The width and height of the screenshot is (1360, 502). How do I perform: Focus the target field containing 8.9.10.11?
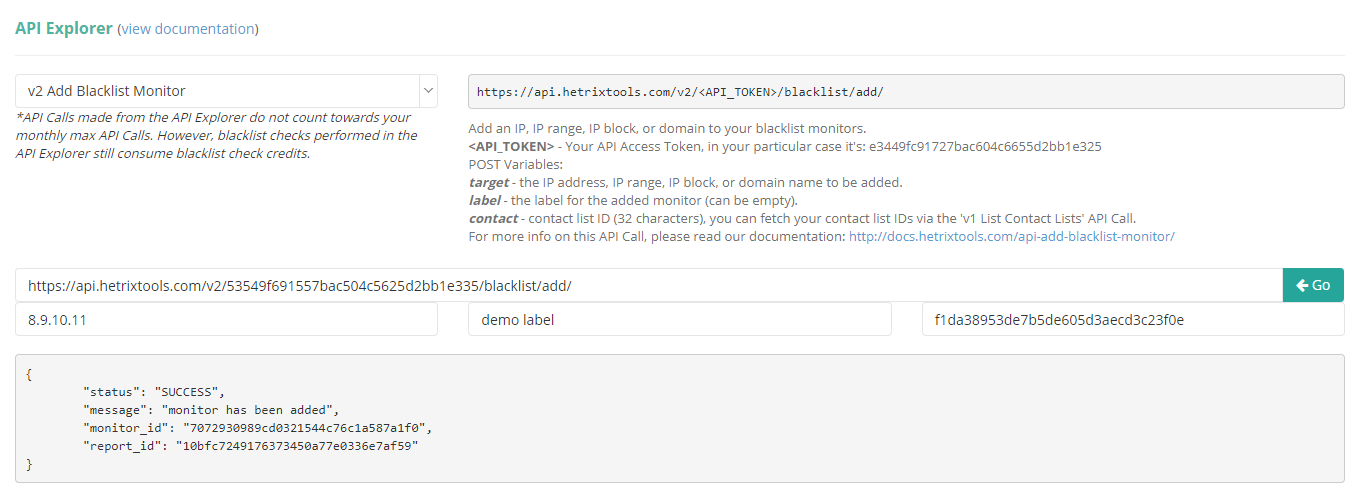click(226, 320)
